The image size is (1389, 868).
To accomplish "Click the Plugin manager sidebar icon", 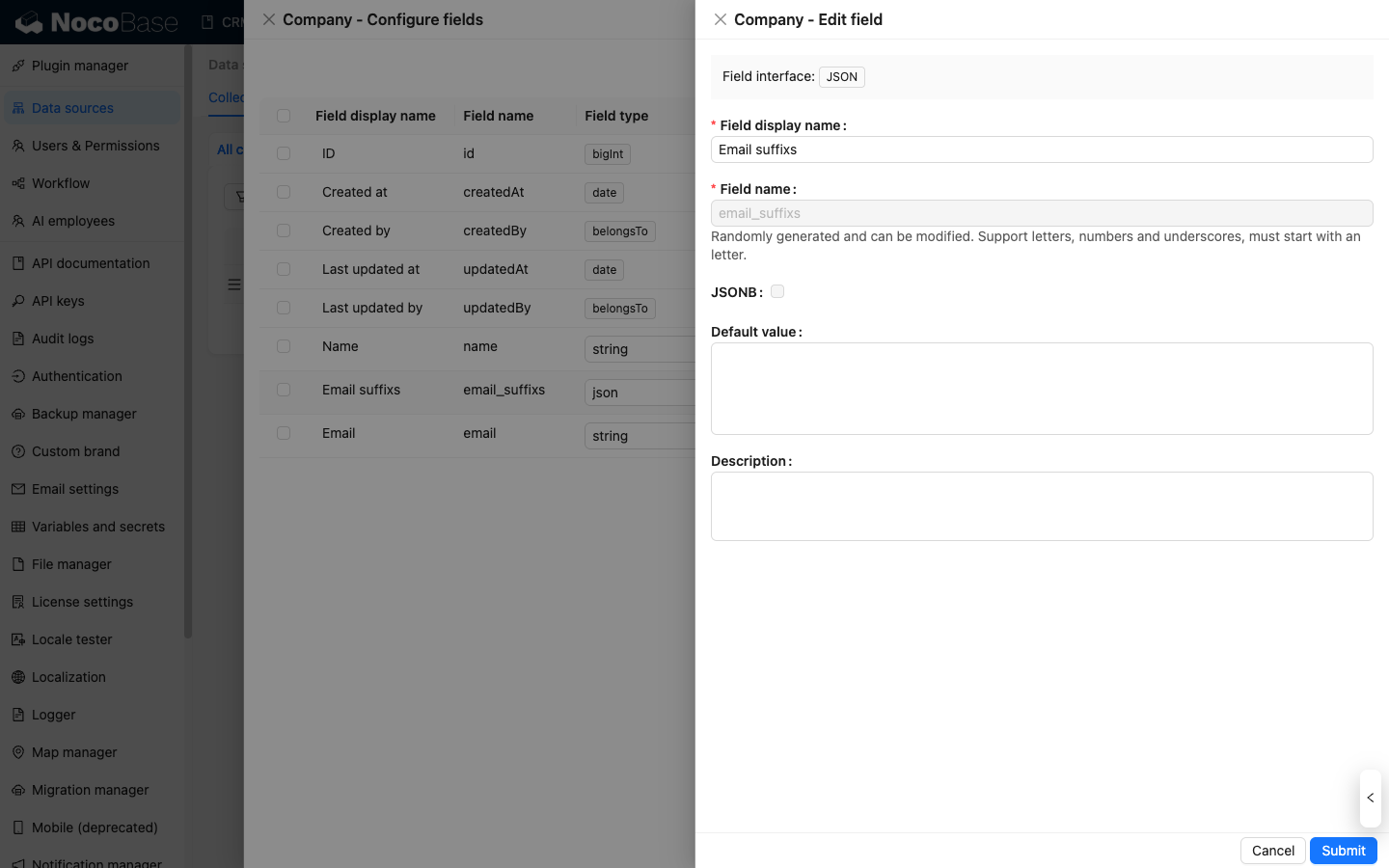I will pos(18,66).
